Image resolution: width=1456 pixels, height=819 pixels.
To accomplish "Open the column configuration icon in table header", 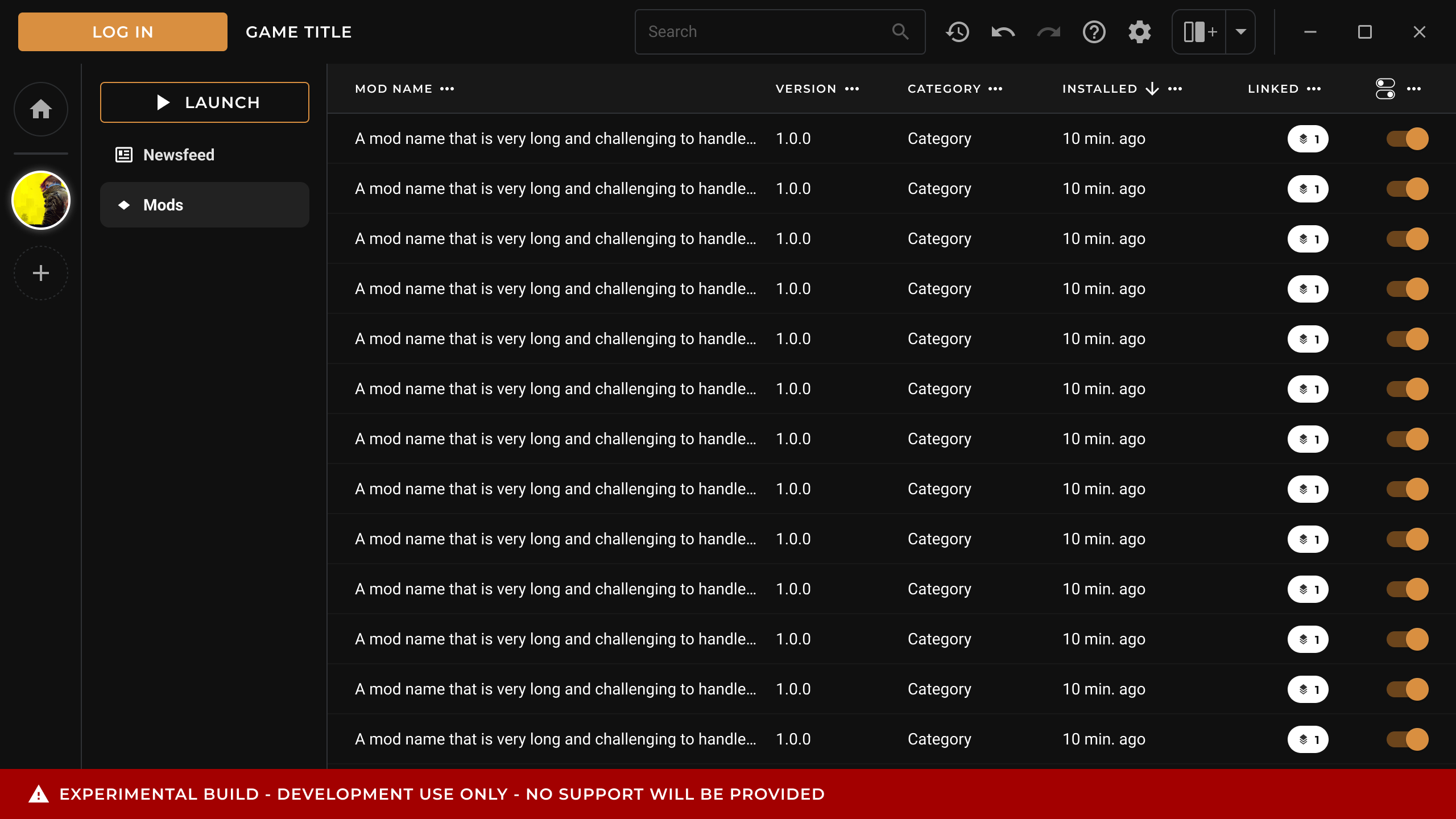I will [x=1384, y=88].
